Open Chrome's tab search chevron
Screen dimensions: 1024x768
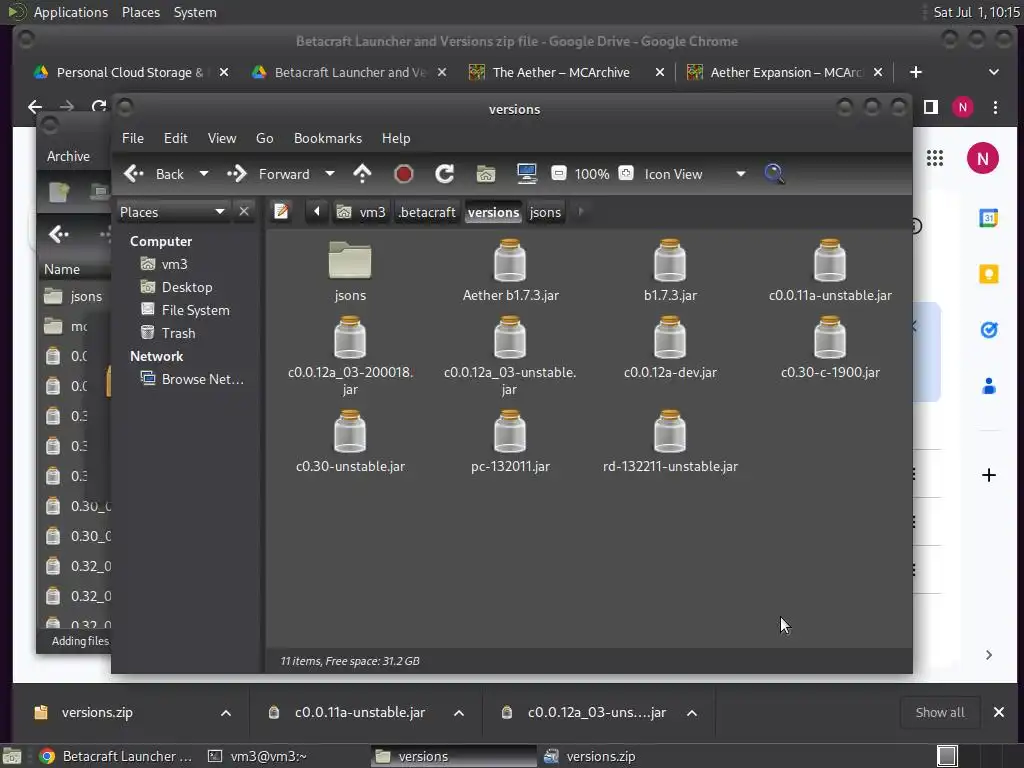click(993, 72)
